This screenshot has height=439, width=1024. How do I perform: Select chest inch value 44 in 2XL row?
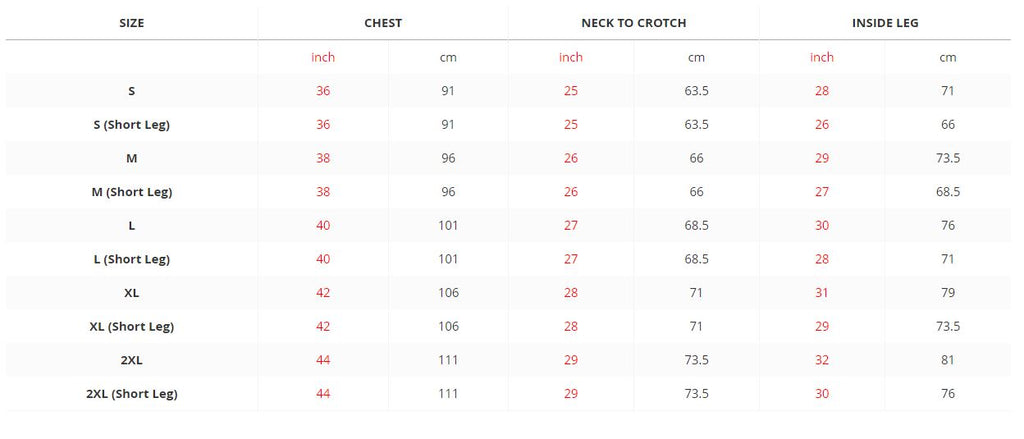(323, 360)
